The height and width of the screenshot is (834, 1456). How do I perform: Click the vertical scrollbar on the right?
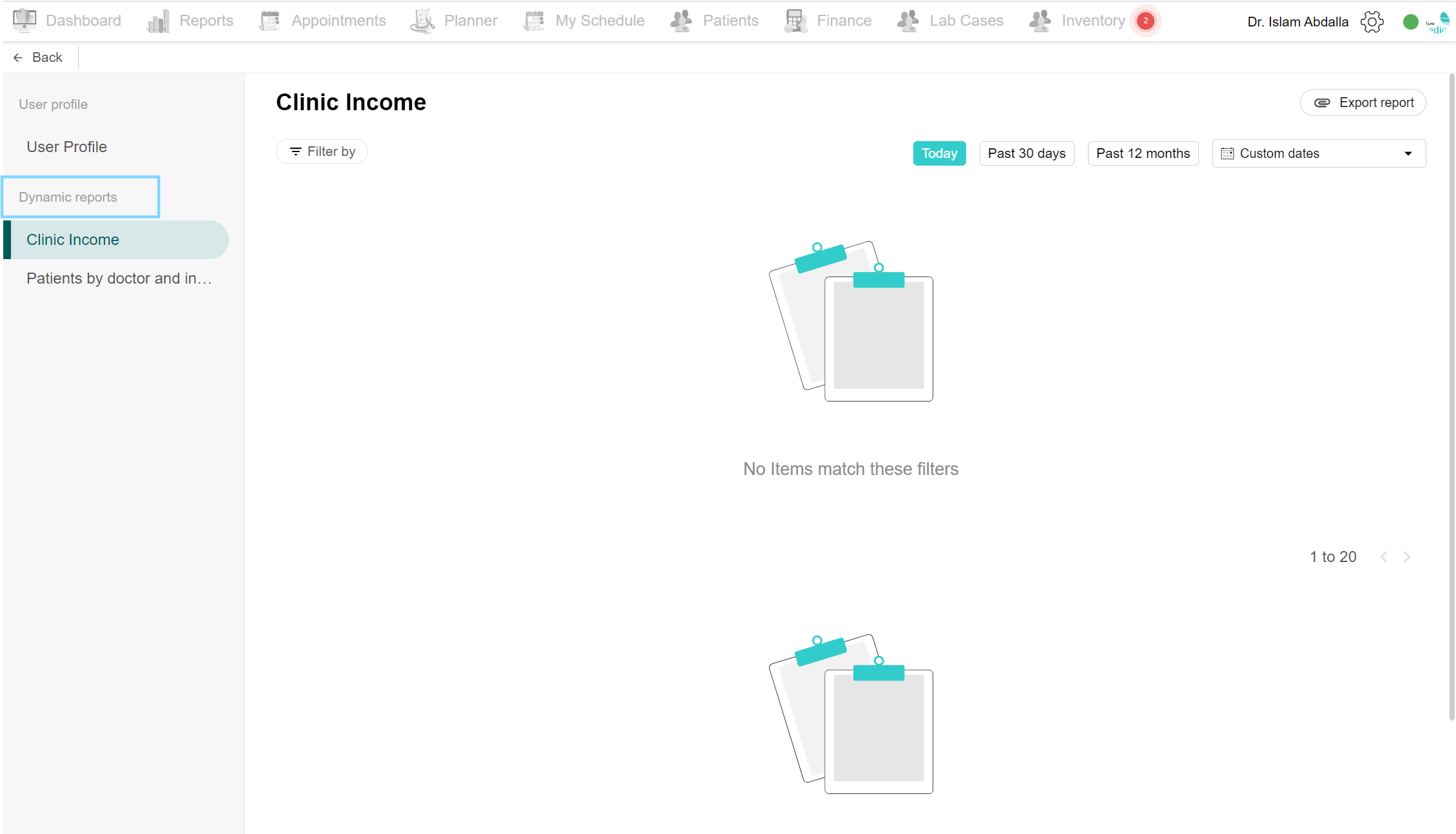pos(1451,396)
